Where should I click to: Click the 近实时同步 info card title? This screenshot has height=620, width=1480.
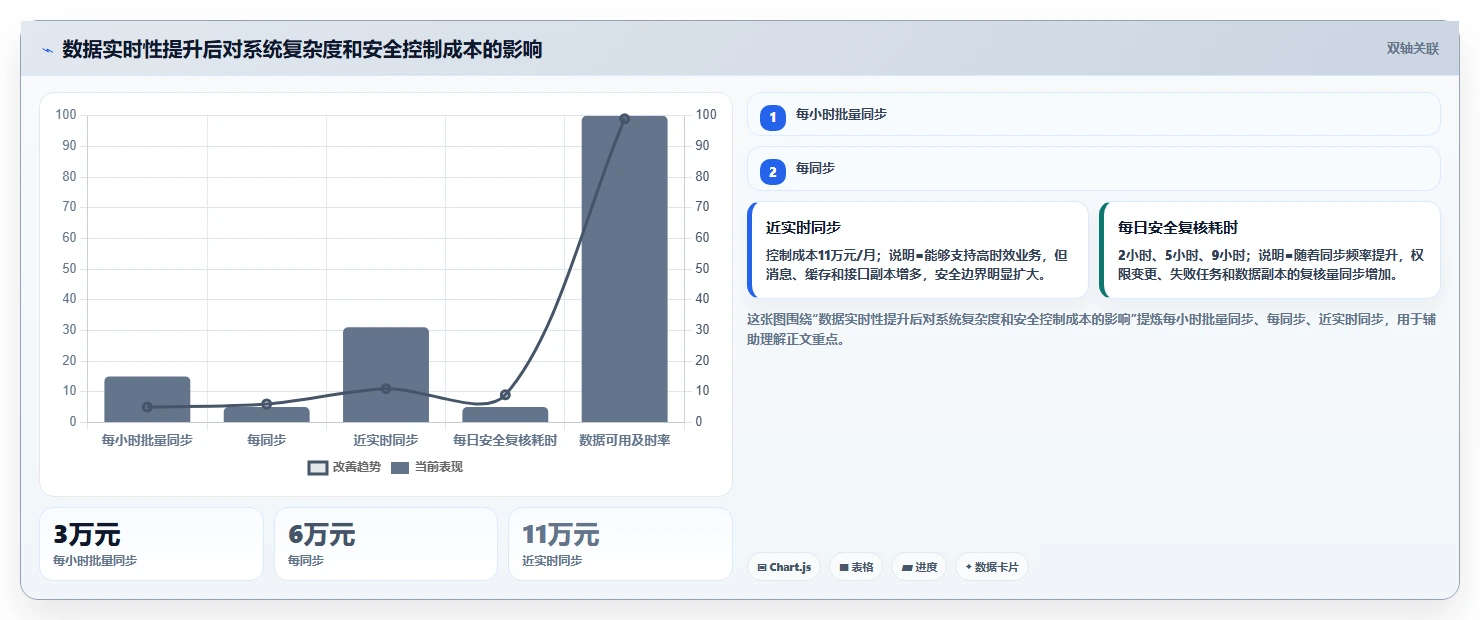click(803, 228)
